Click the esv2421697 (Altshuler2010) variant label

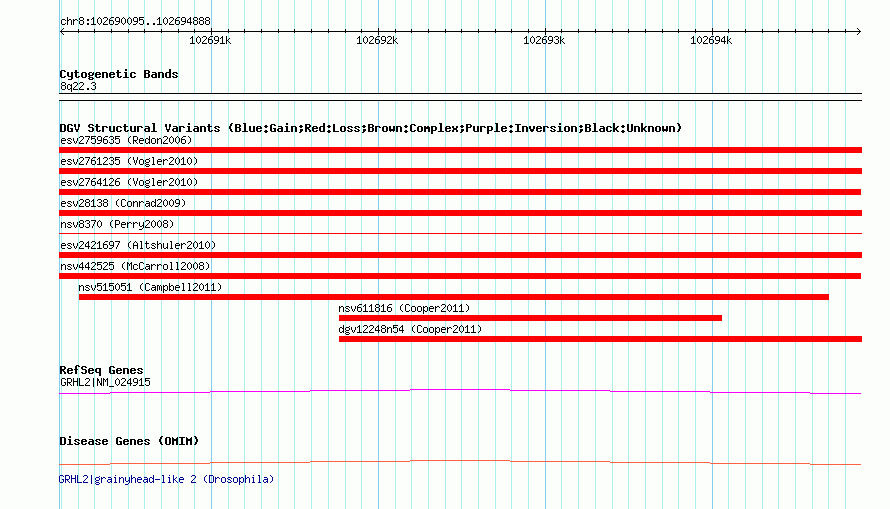(138, 245)
